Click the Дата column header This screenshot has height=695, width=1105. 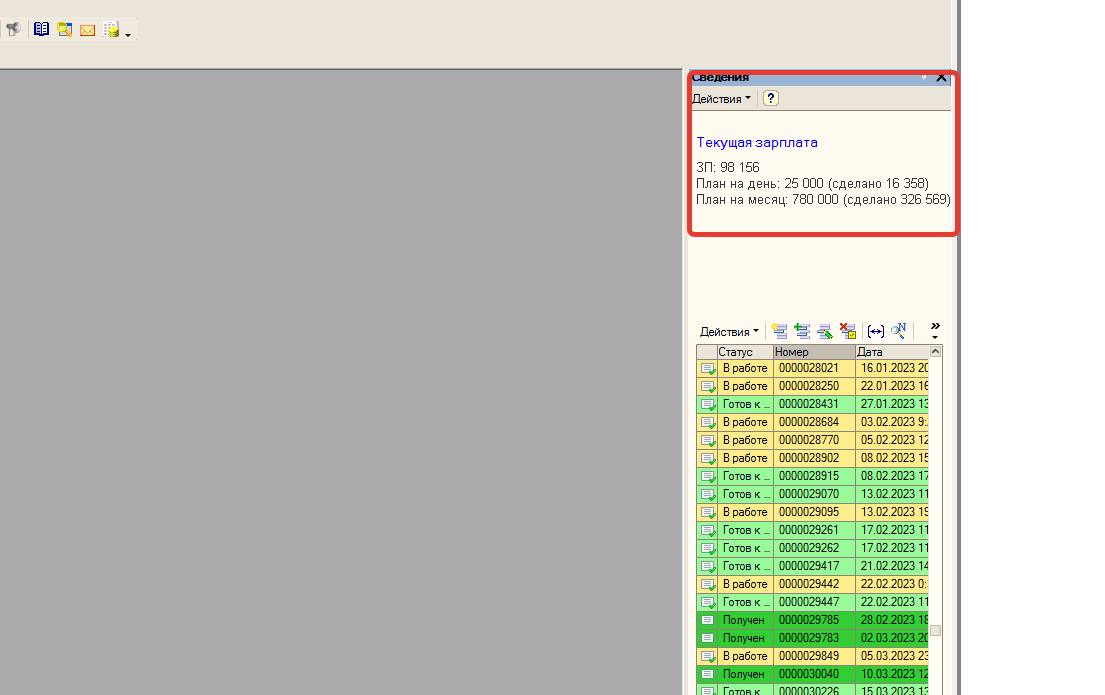[892, 352]
